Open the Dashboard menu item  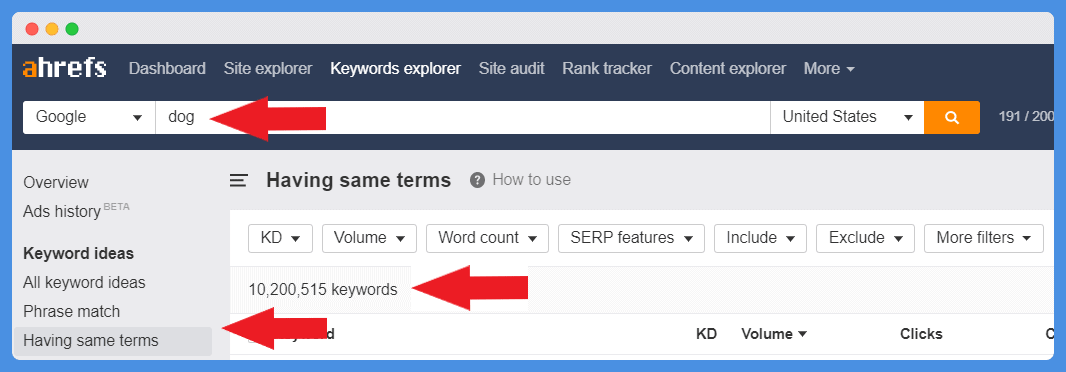tap(167, 69)
